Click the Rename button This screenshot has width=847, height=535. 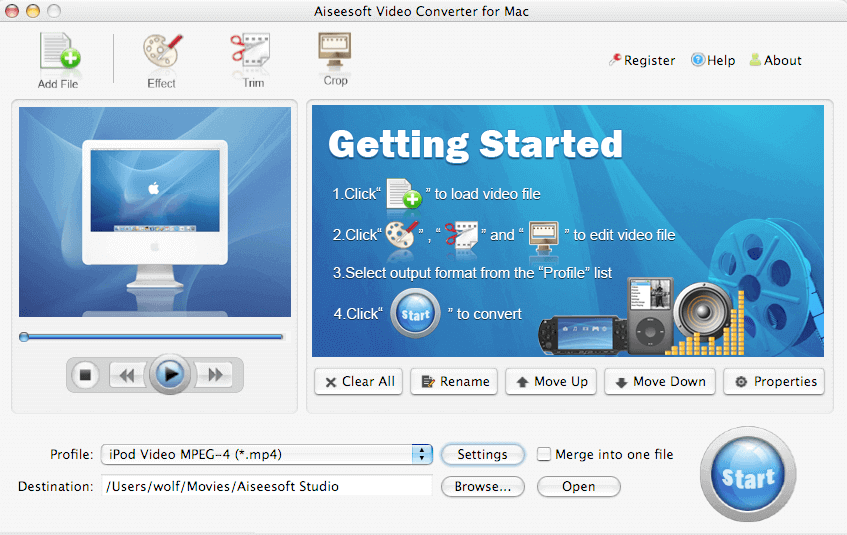pyautogui.click(x=454, y=382)
